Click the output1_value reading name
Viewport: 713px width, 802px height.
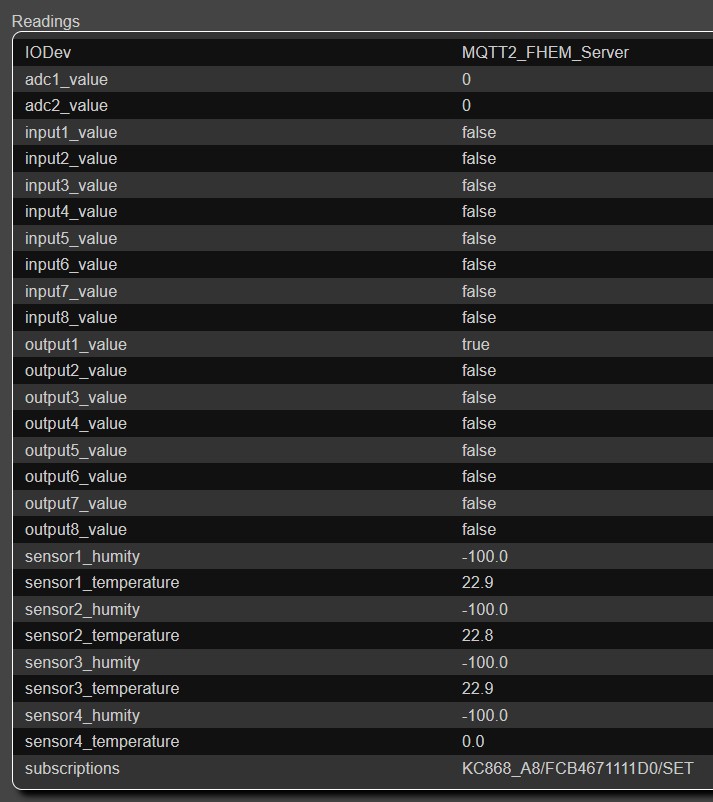coord(76,344)
